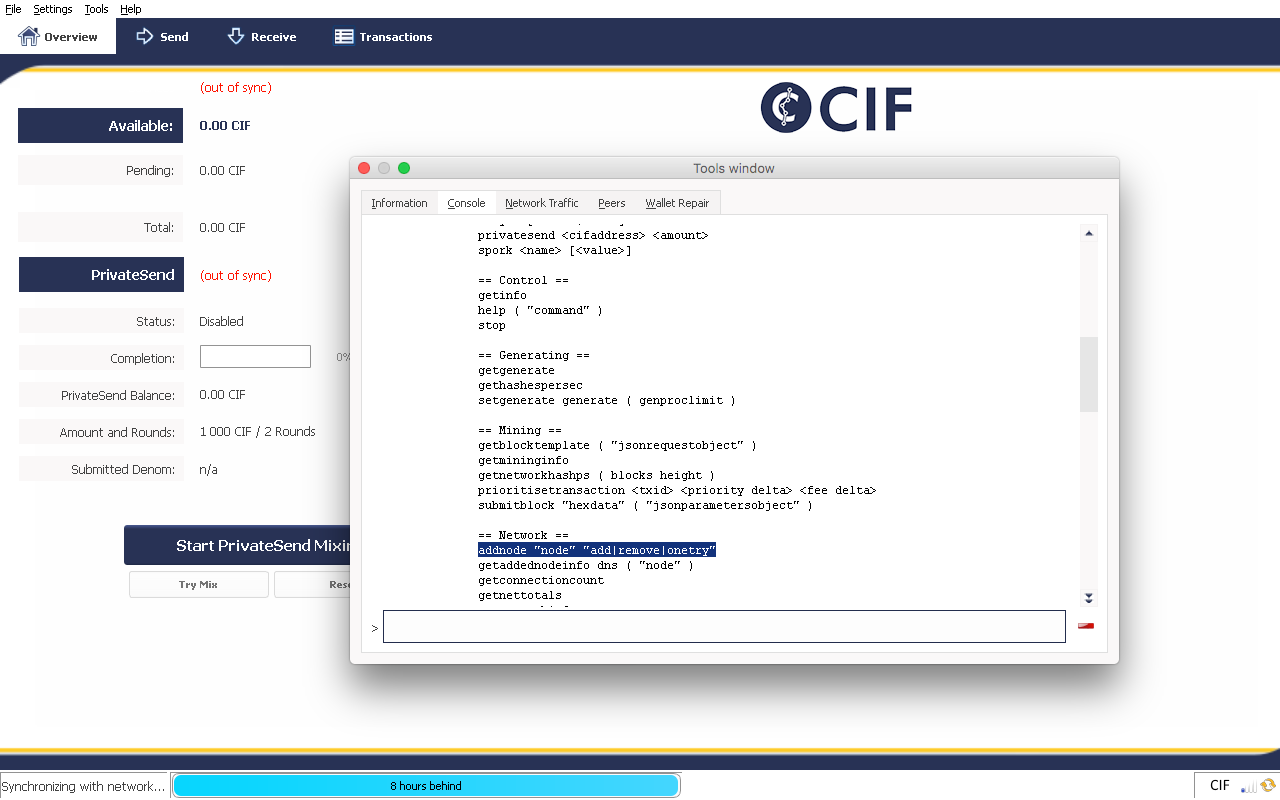
Task: Click the getgenerate command text
Action: point(516,370)
